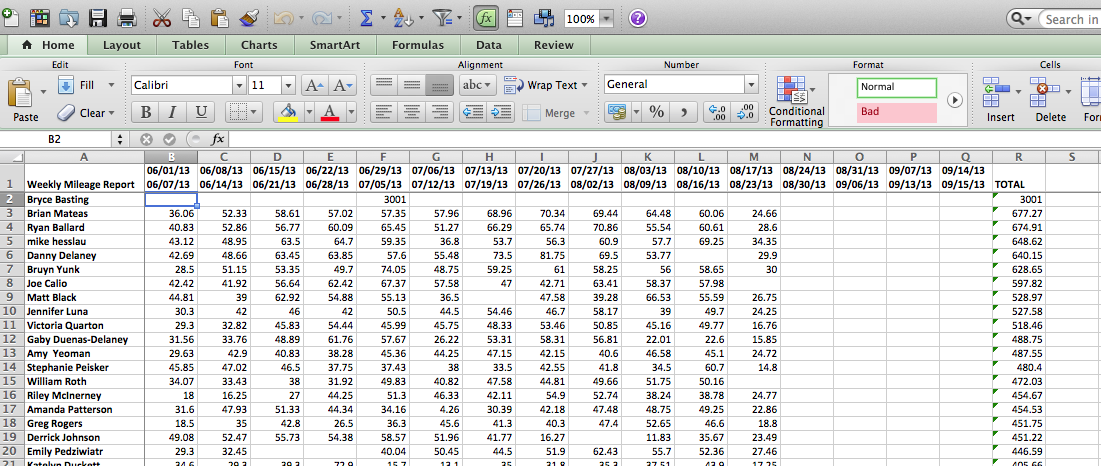This screenshot has height=466, width=1101.
Task: Open the SmartArt tab
Action: coord(334,45)
